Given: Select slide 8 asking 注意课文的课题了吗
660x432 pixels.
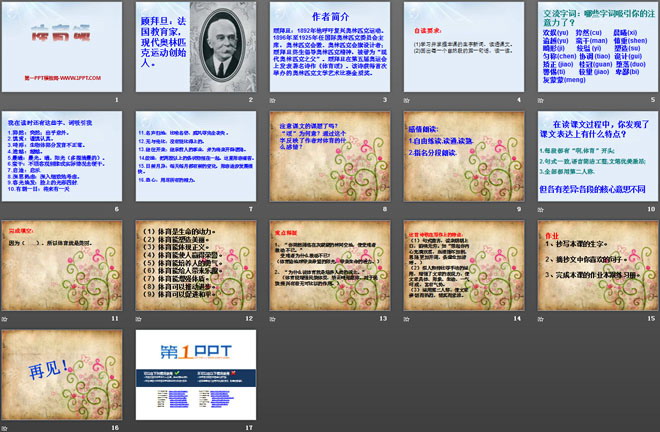Looking at the screenshot, I should click(330, 156).
